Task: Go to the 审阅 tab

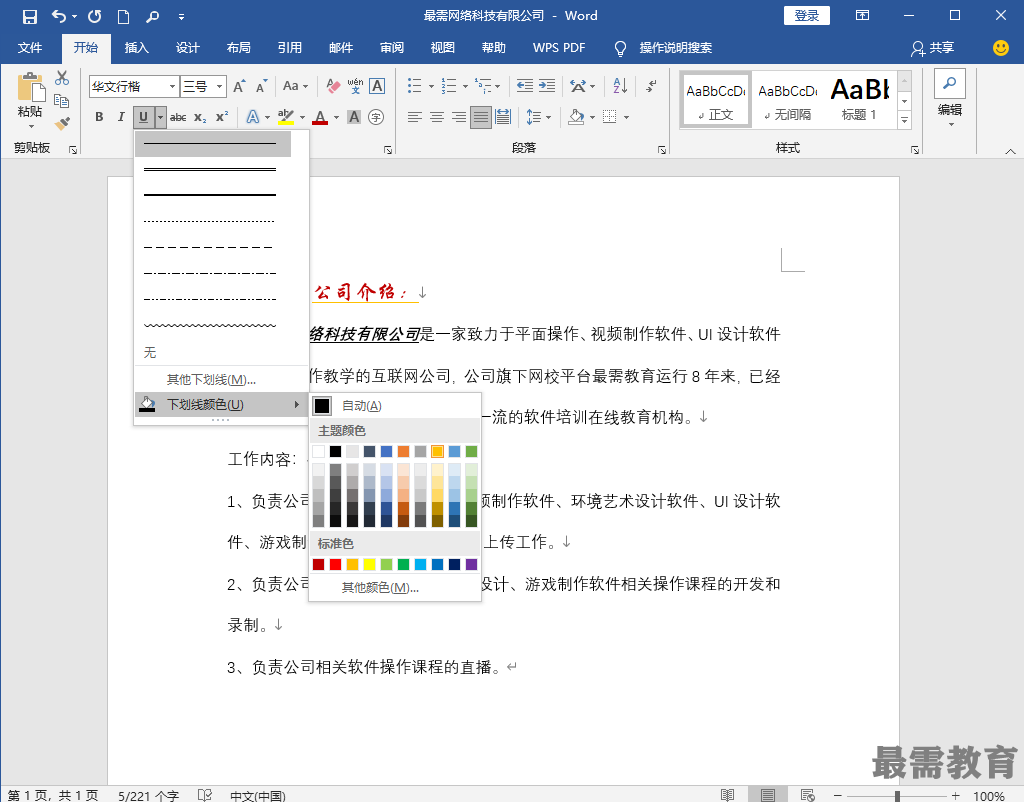Action: pyautogui.click(x=392, y=48)
